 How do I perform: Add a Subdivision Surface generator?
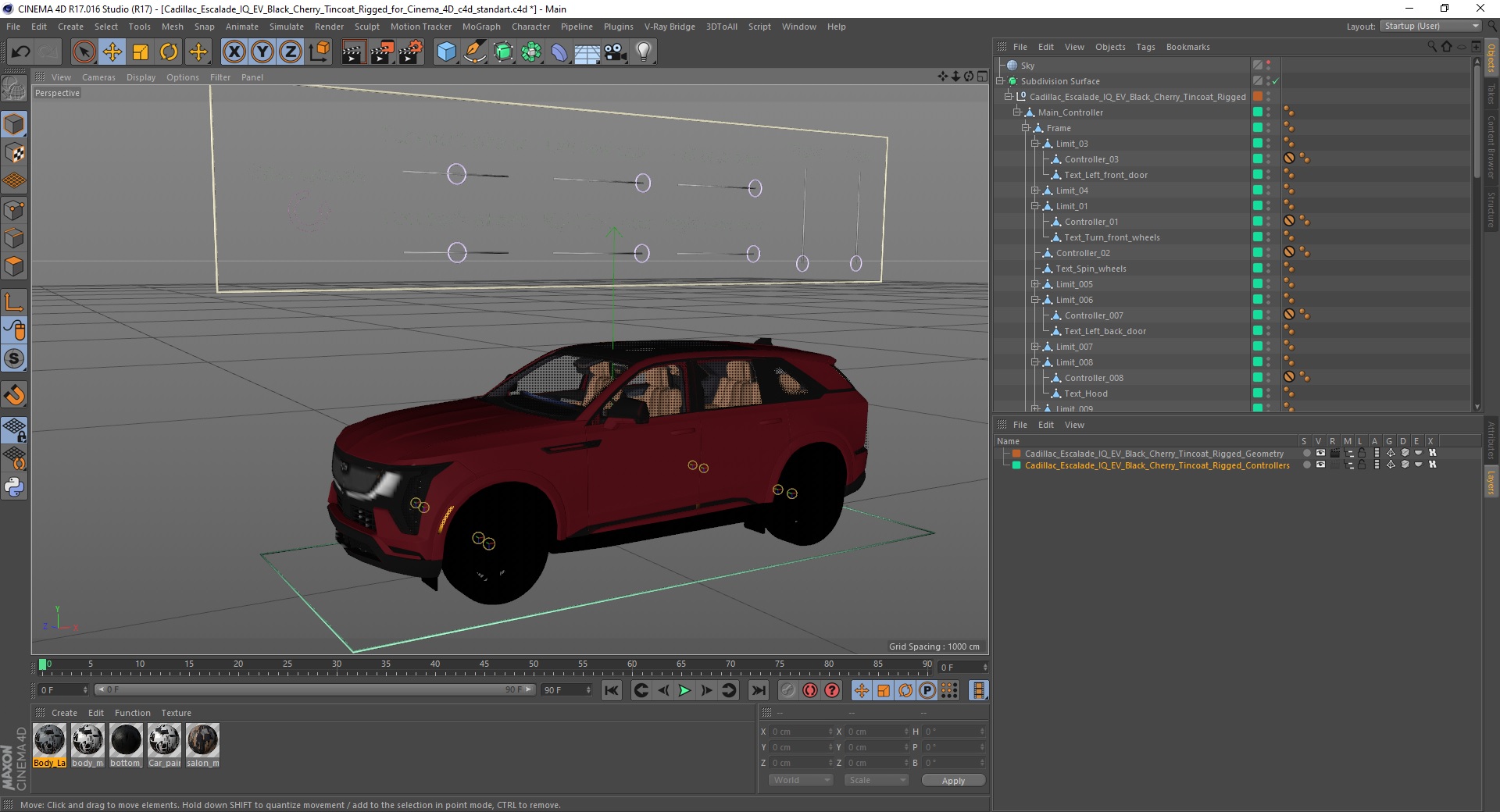click(503, 52)
